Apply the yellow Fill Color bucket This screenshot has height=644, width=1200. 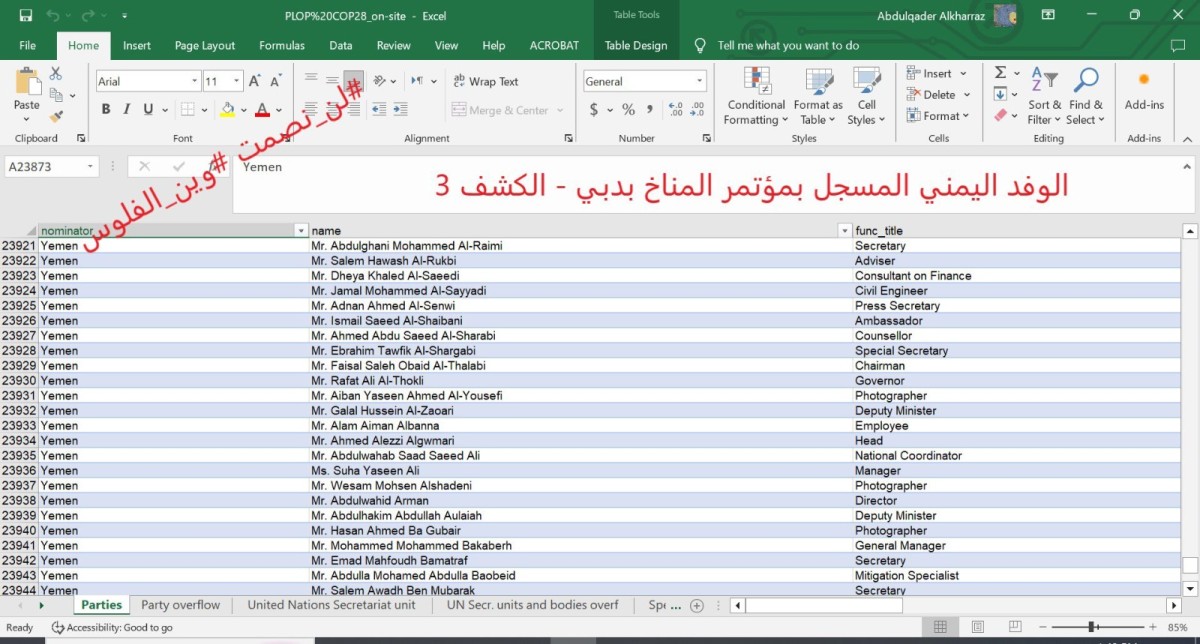[x=227, y=110]
